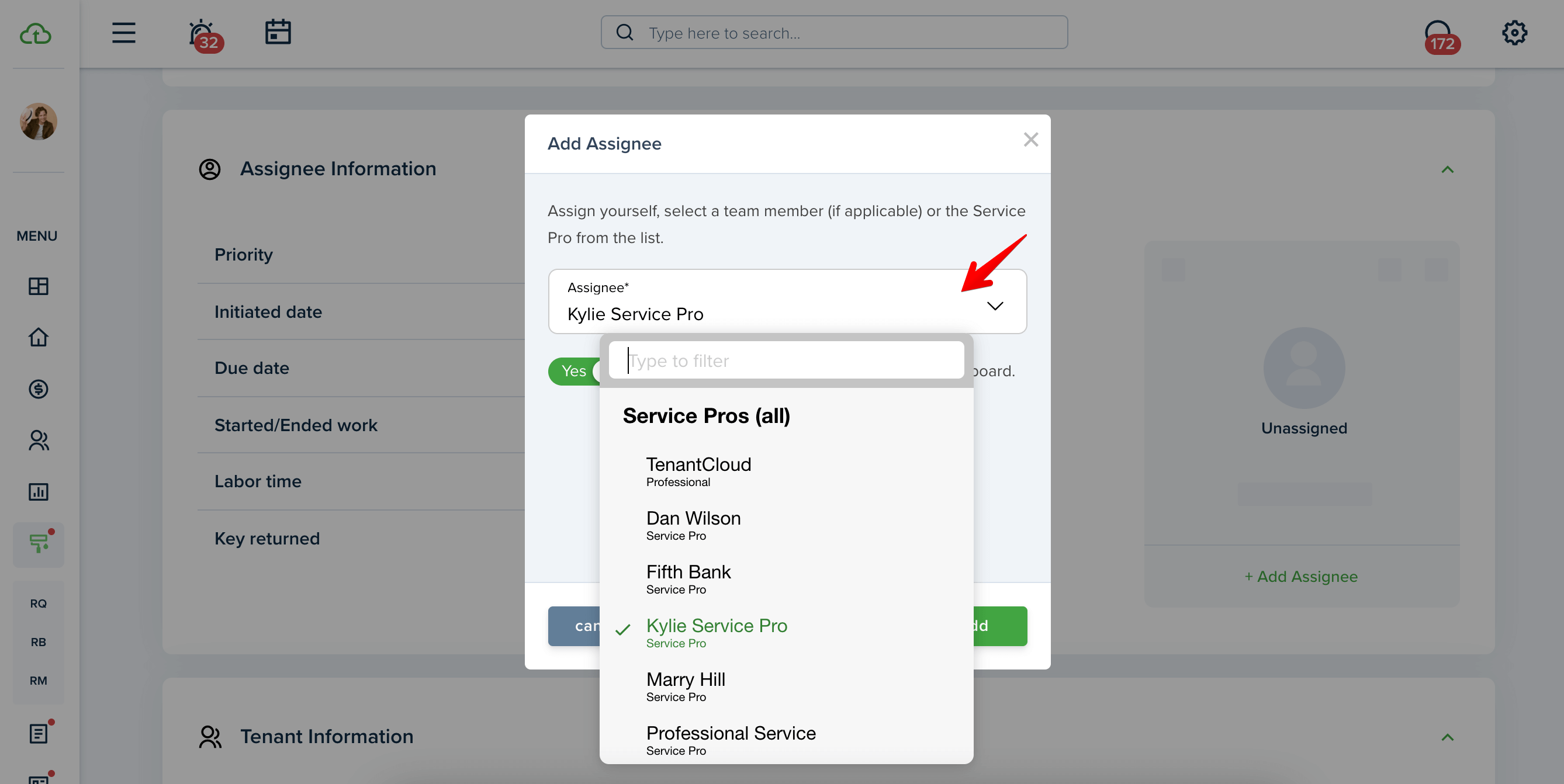Click the + Add Assignee link

coord(1301,577)
